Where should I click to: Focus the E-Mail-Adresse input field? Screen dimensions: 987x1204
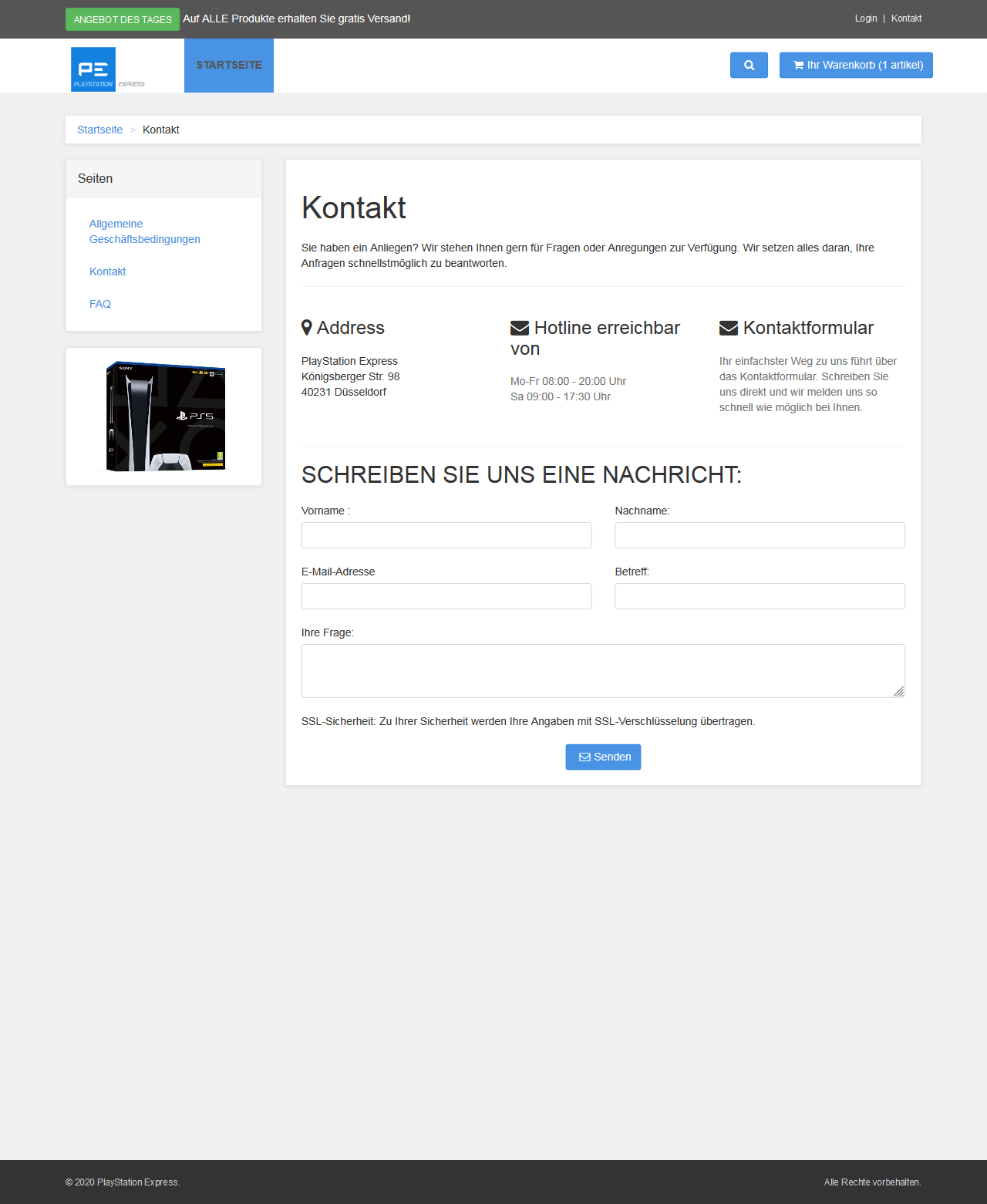point(446,596)
